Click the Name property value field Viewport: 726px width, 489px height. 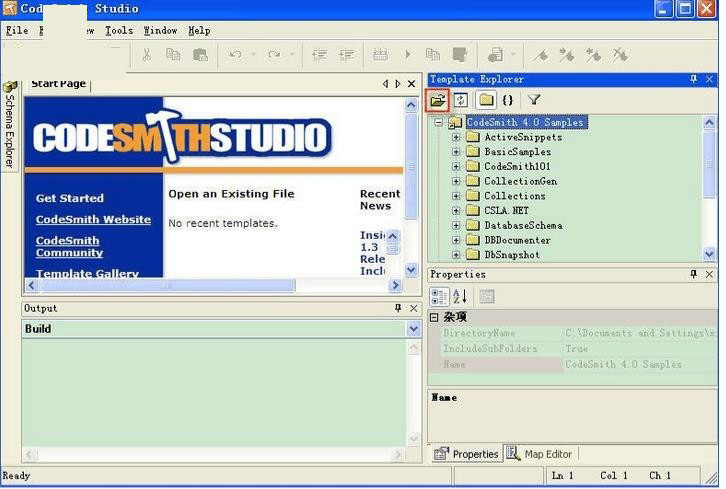pos(639,364)
